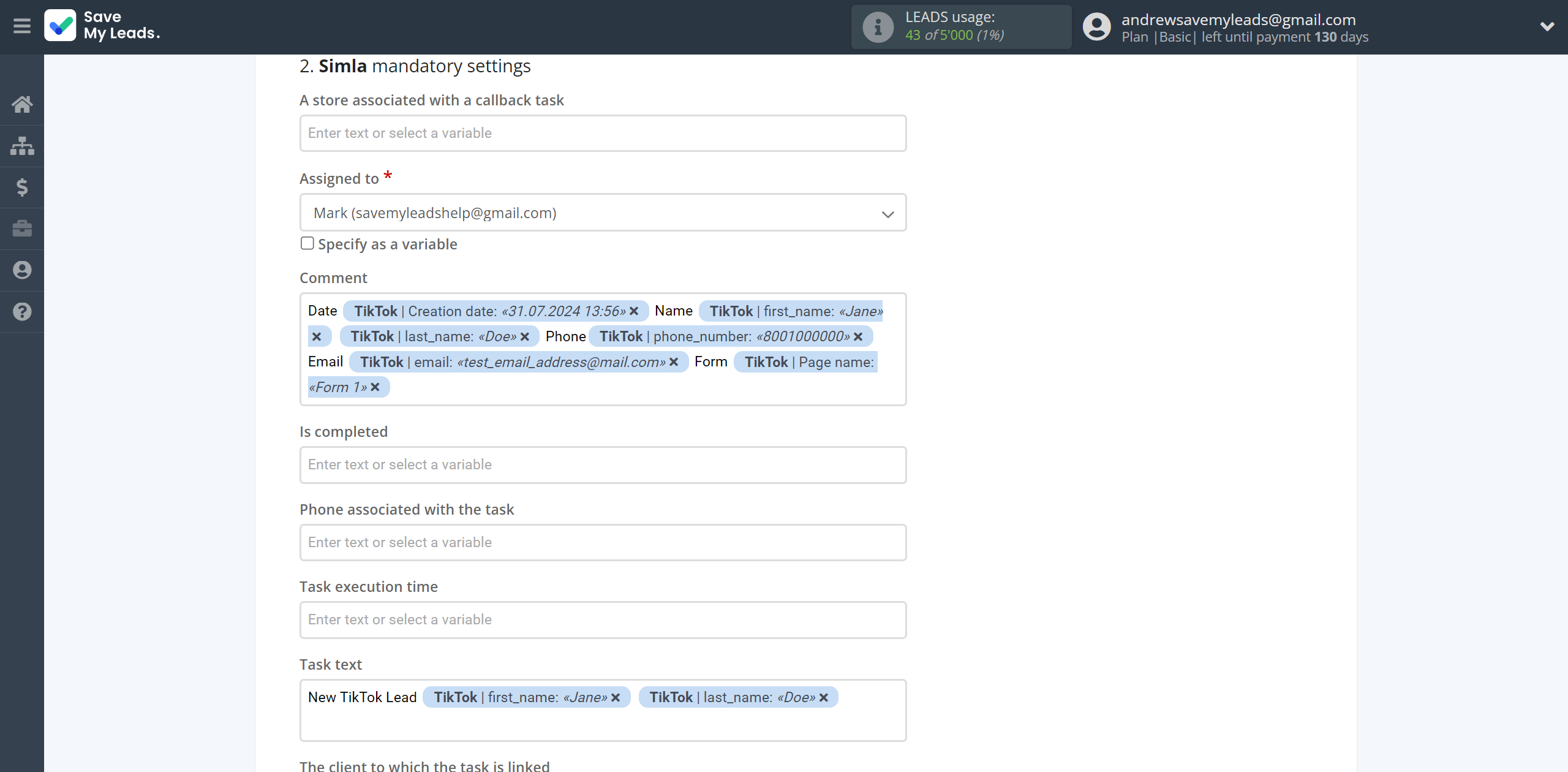Open the Assigned to dropdown

pos(603,213)
